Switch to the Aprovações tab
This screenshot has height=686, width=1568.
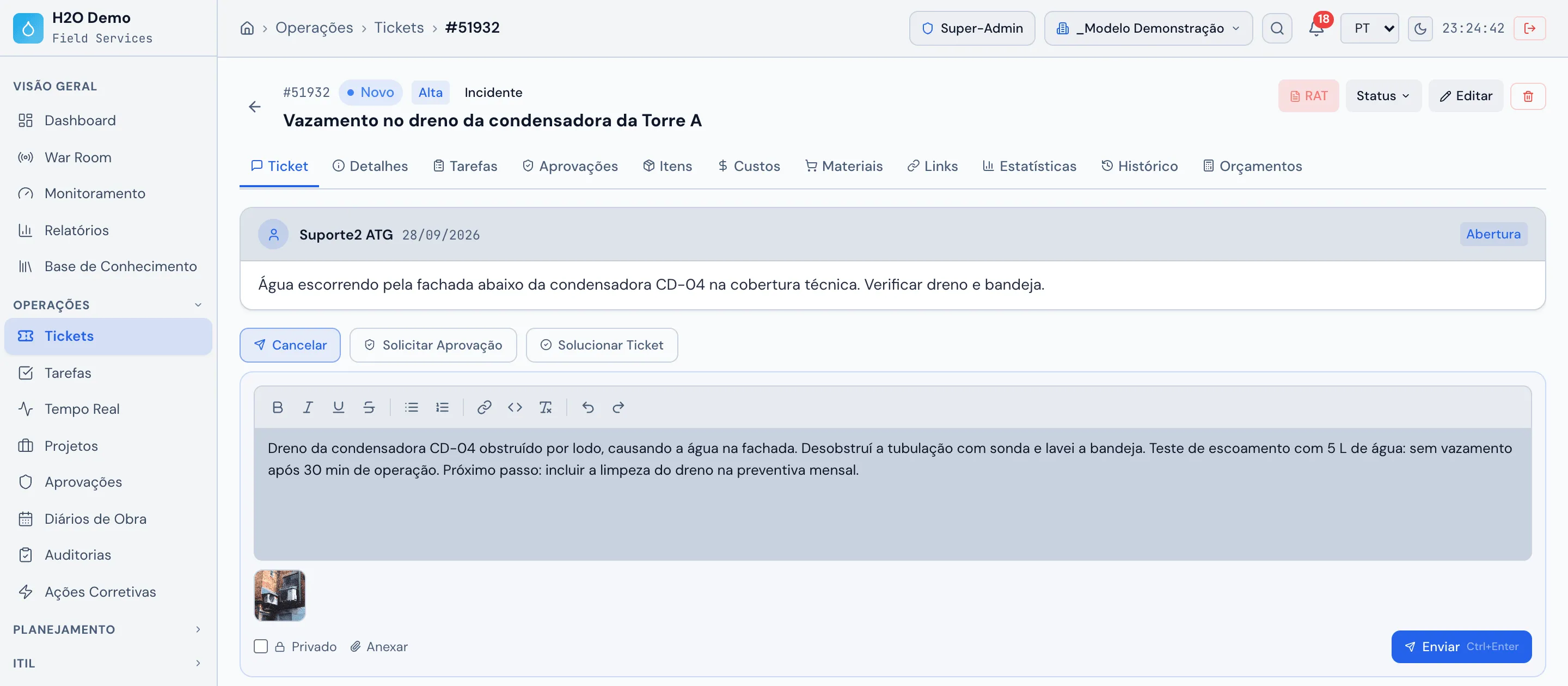[569, 166]
